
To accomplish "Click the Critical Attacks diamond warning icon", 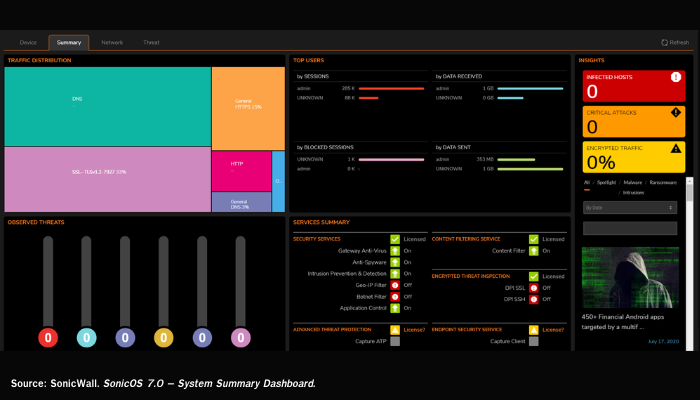I will point(676,112).
